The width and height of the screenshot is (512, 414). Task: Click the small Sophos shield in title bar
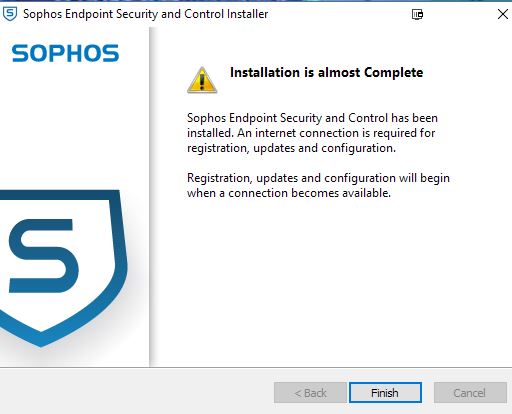click(10, 14)
